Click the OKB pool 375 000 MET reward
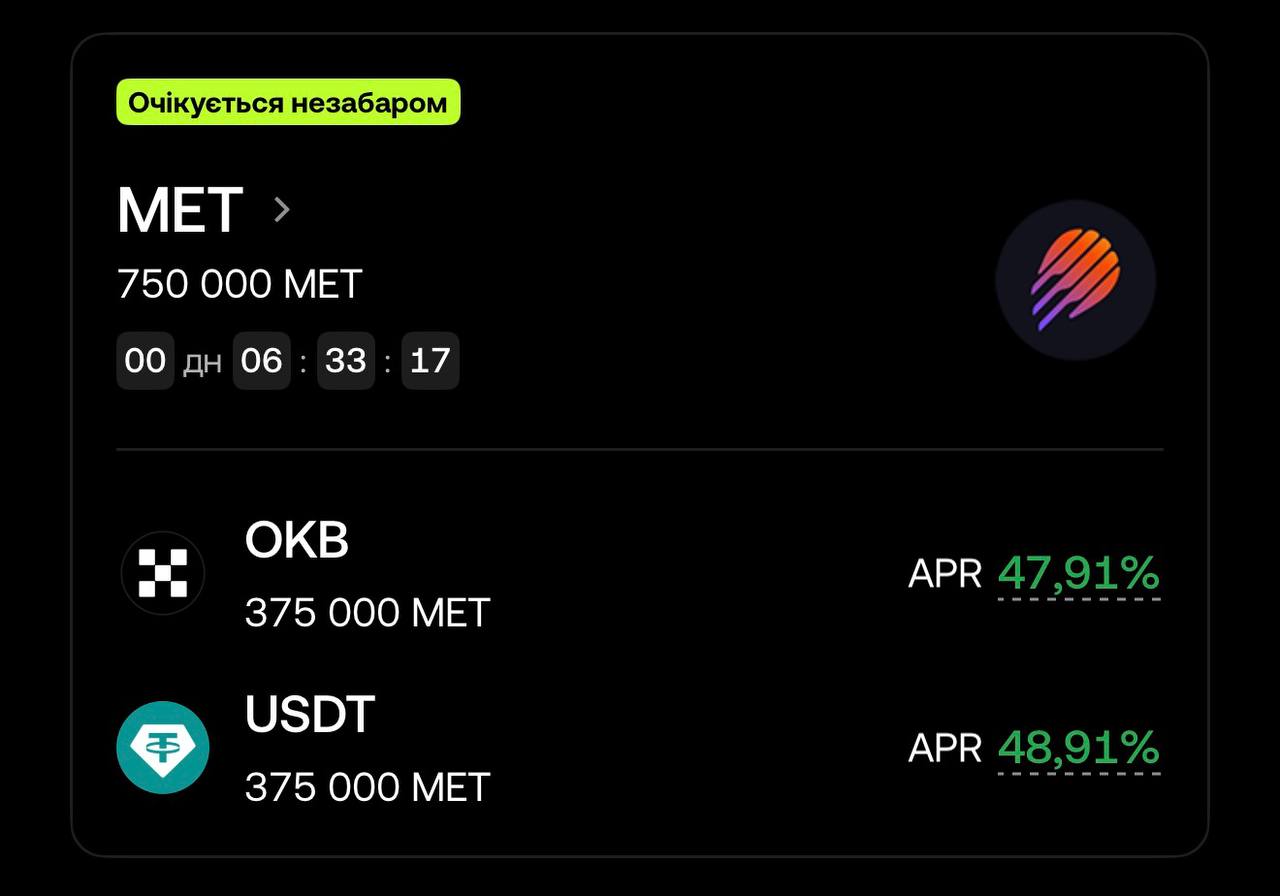This screenshot has height=896, width=1280. 367,612
